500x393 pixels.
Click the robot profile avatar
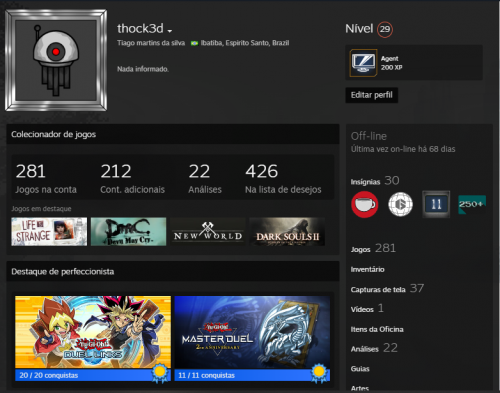tap(56, 60)
